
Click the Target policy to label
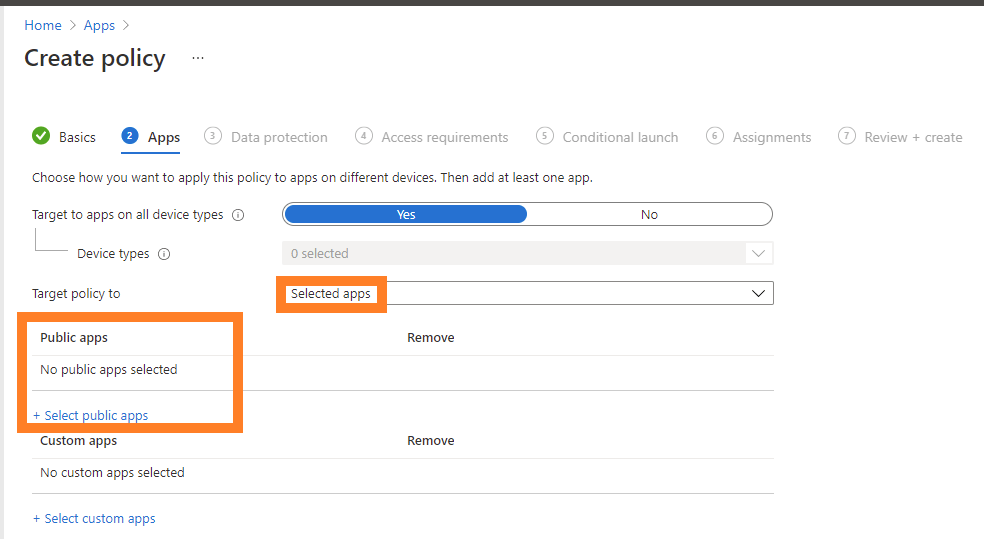(x=76, y=294)
